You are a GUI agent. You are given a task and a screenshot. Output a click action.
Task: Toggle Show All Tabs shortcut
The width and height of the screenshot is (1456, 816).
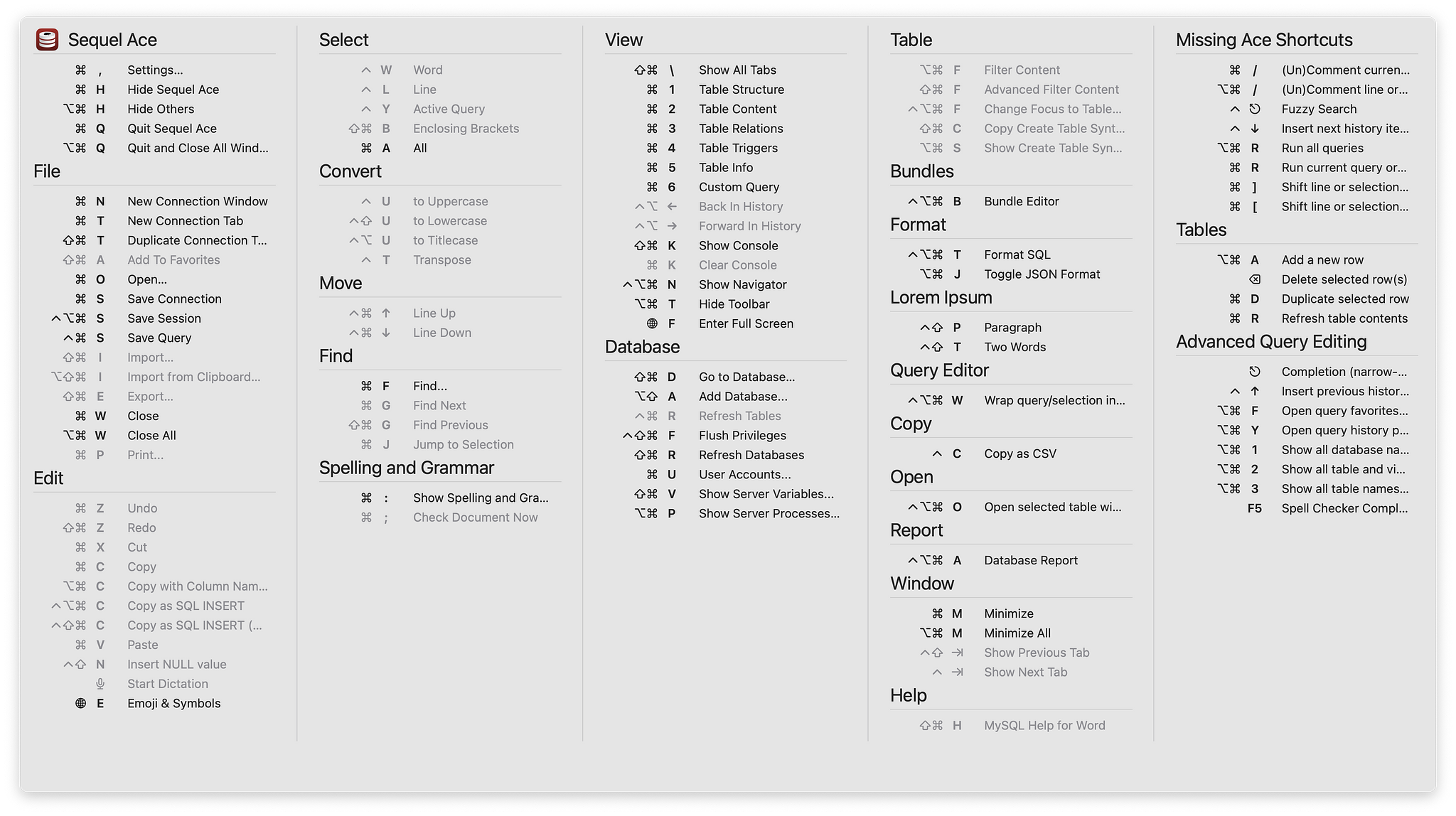point(738,69)
